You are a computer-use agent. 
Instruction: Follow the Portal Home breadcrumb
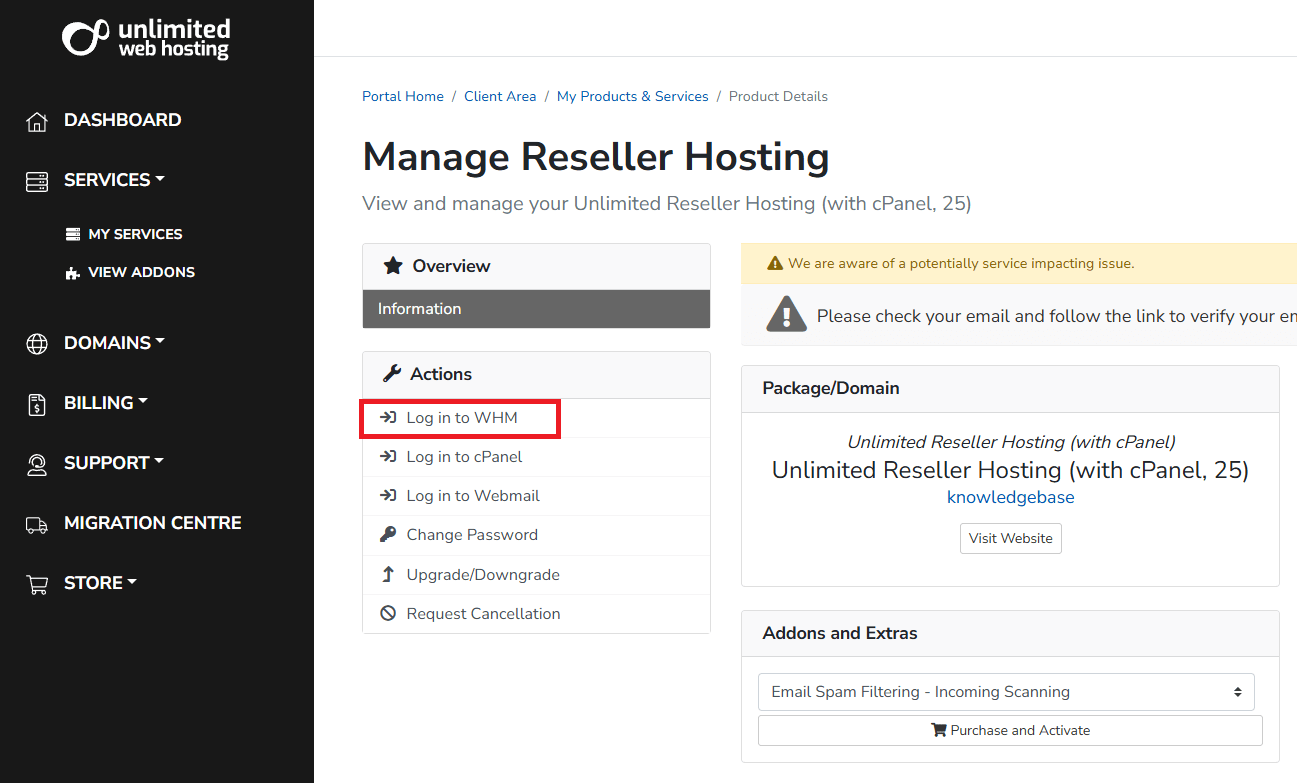pos(403,97)
